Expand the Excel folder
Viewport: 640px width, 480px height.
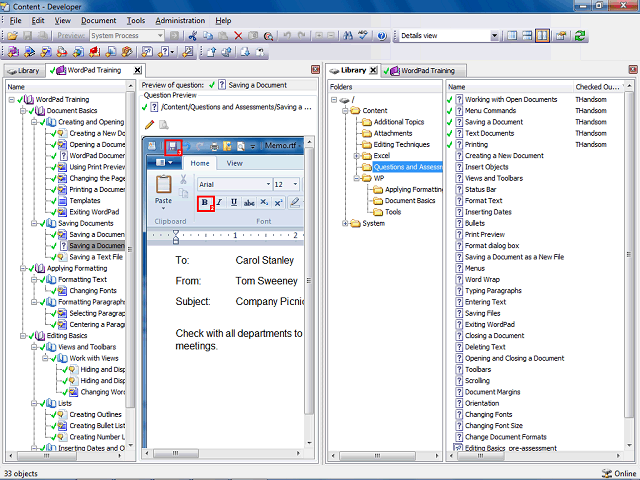(x=356, y=156)
